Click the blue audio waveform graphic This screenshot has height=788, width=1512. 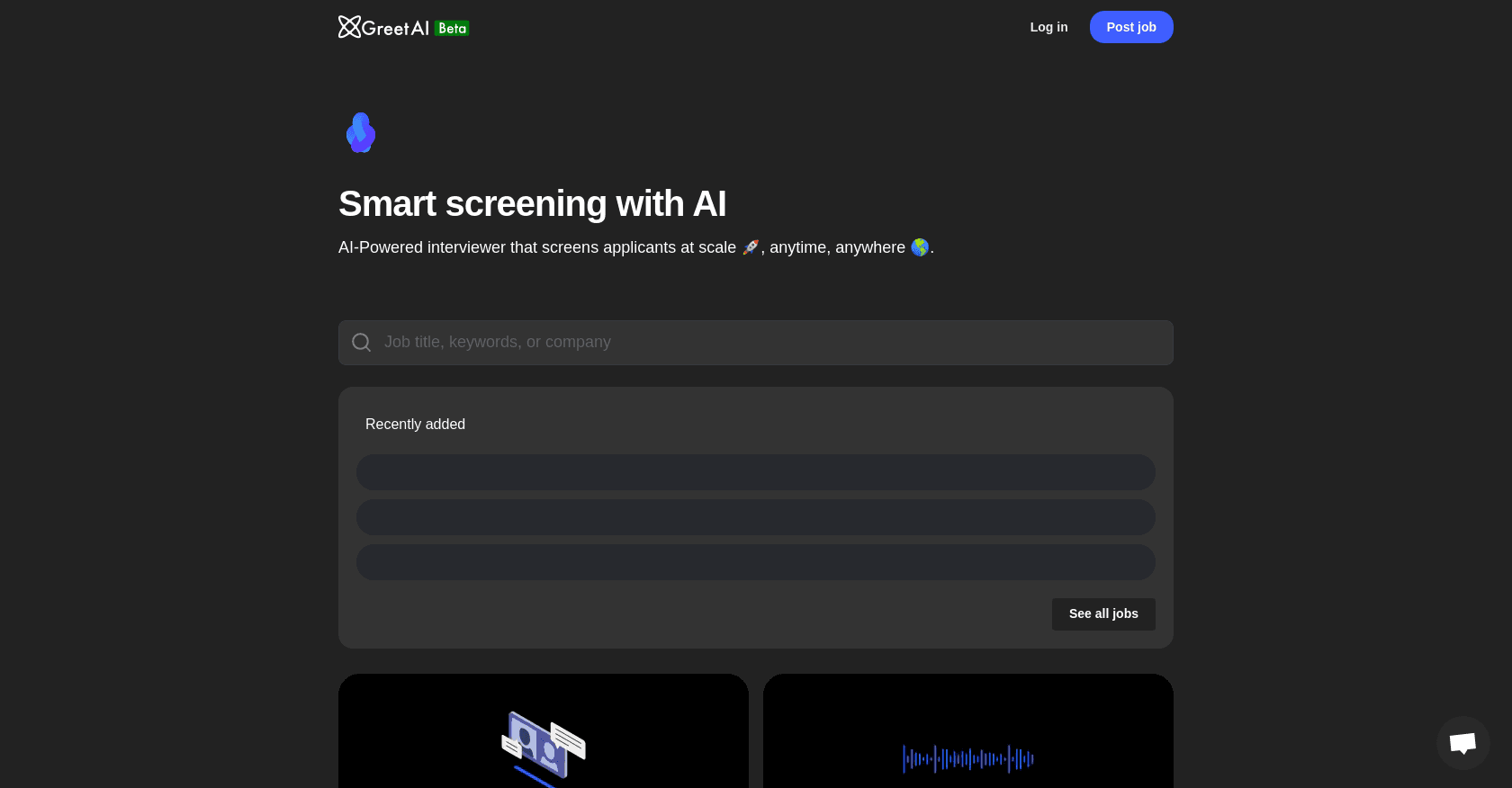point(967,759)
